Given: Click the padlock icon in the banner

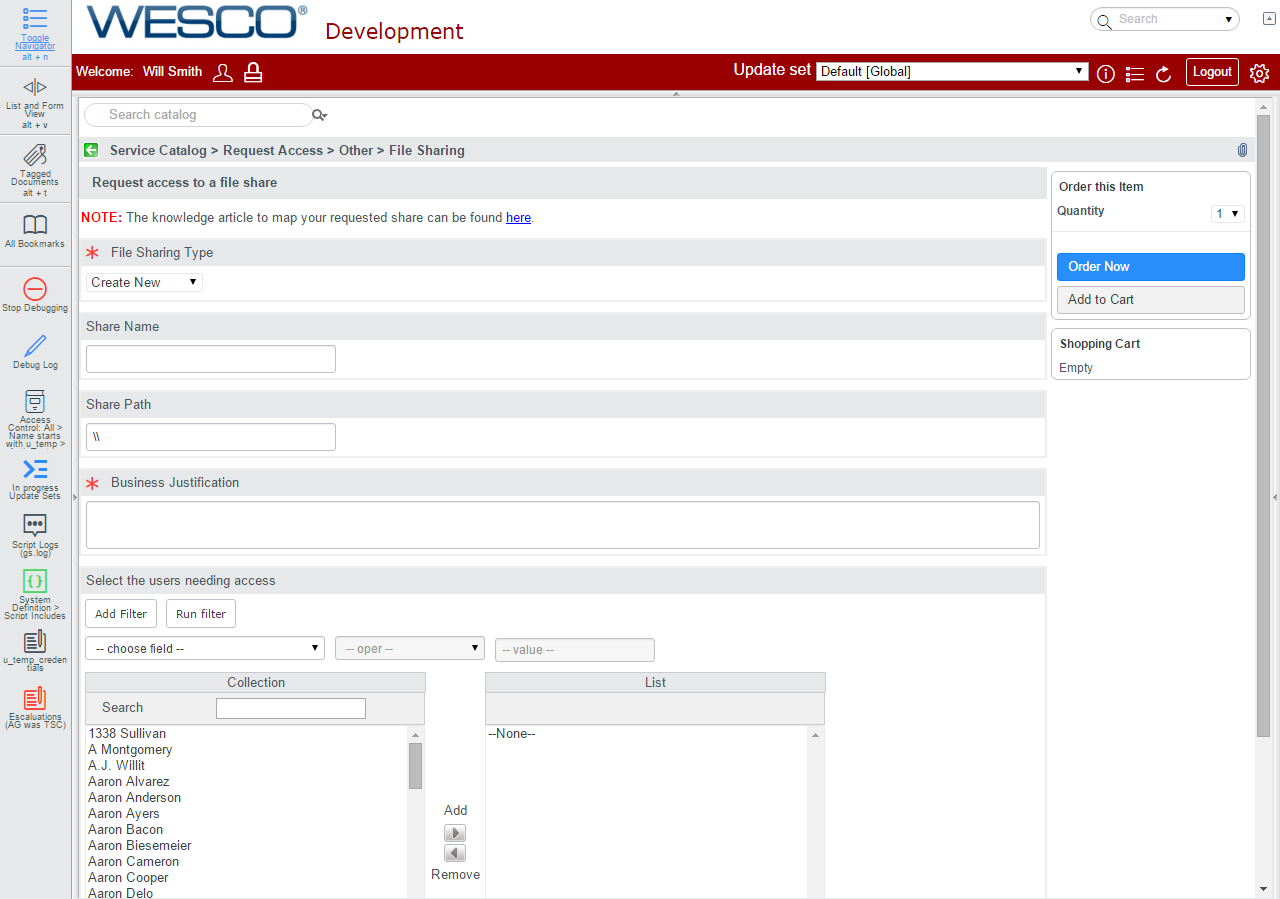Looking at the screenshot, I should (253, 72).
